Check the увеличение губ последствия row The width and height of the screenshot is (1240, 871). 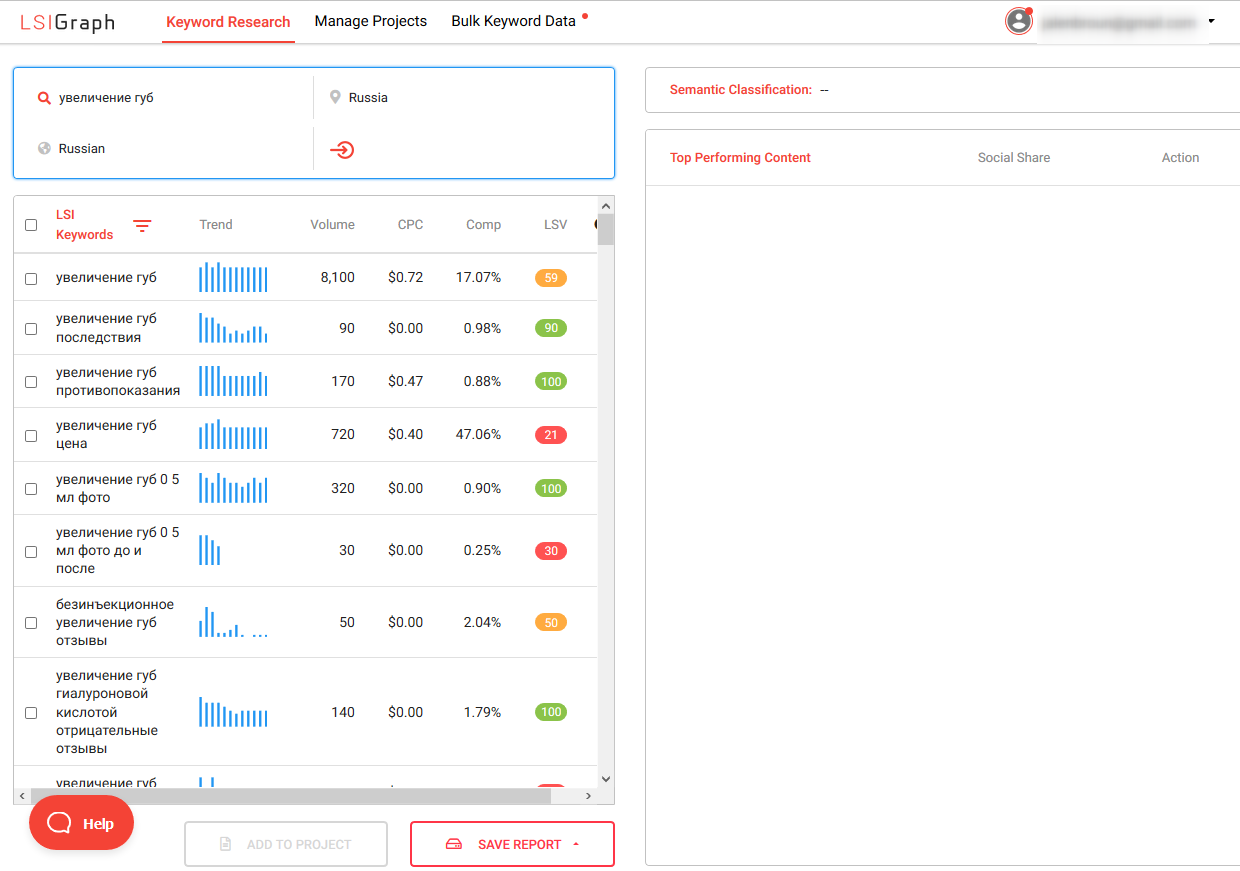pos(31,329)
